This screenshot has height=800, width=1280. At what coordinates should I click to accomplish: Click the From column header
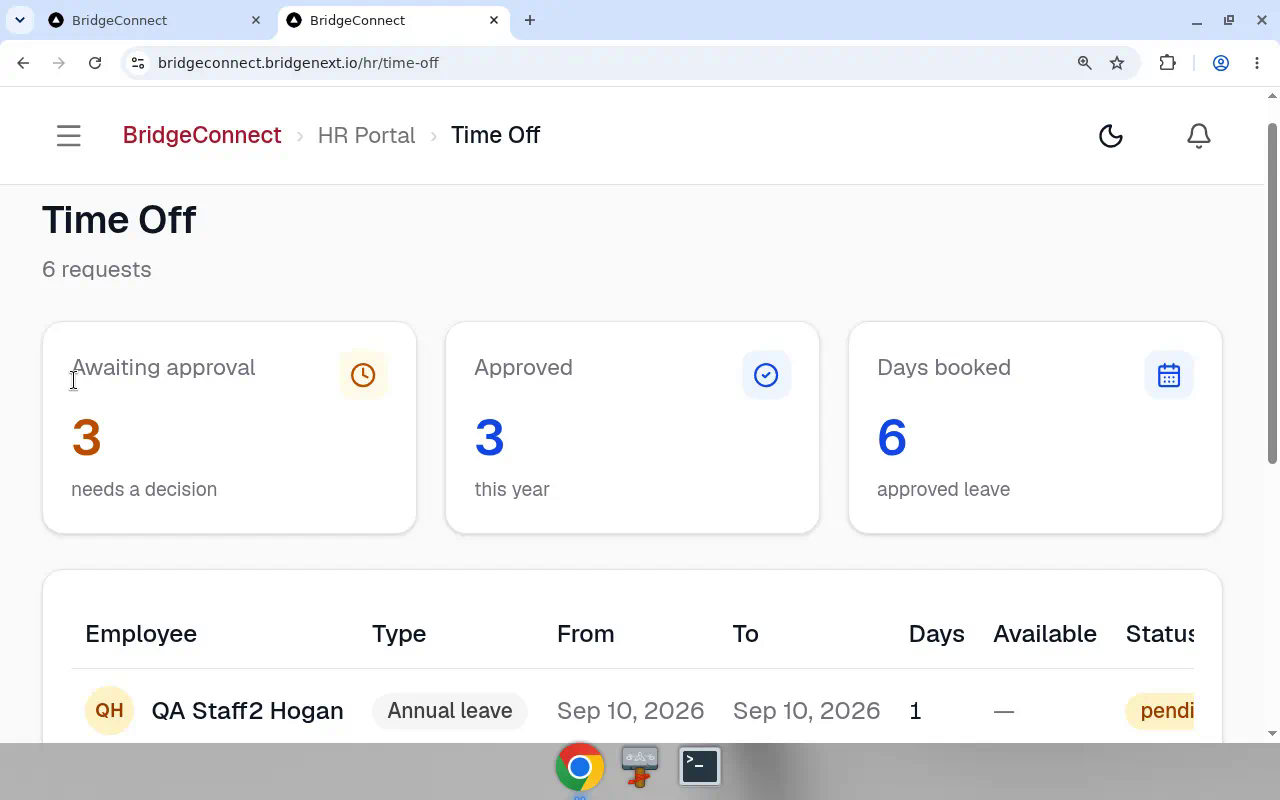coord(586,634)
